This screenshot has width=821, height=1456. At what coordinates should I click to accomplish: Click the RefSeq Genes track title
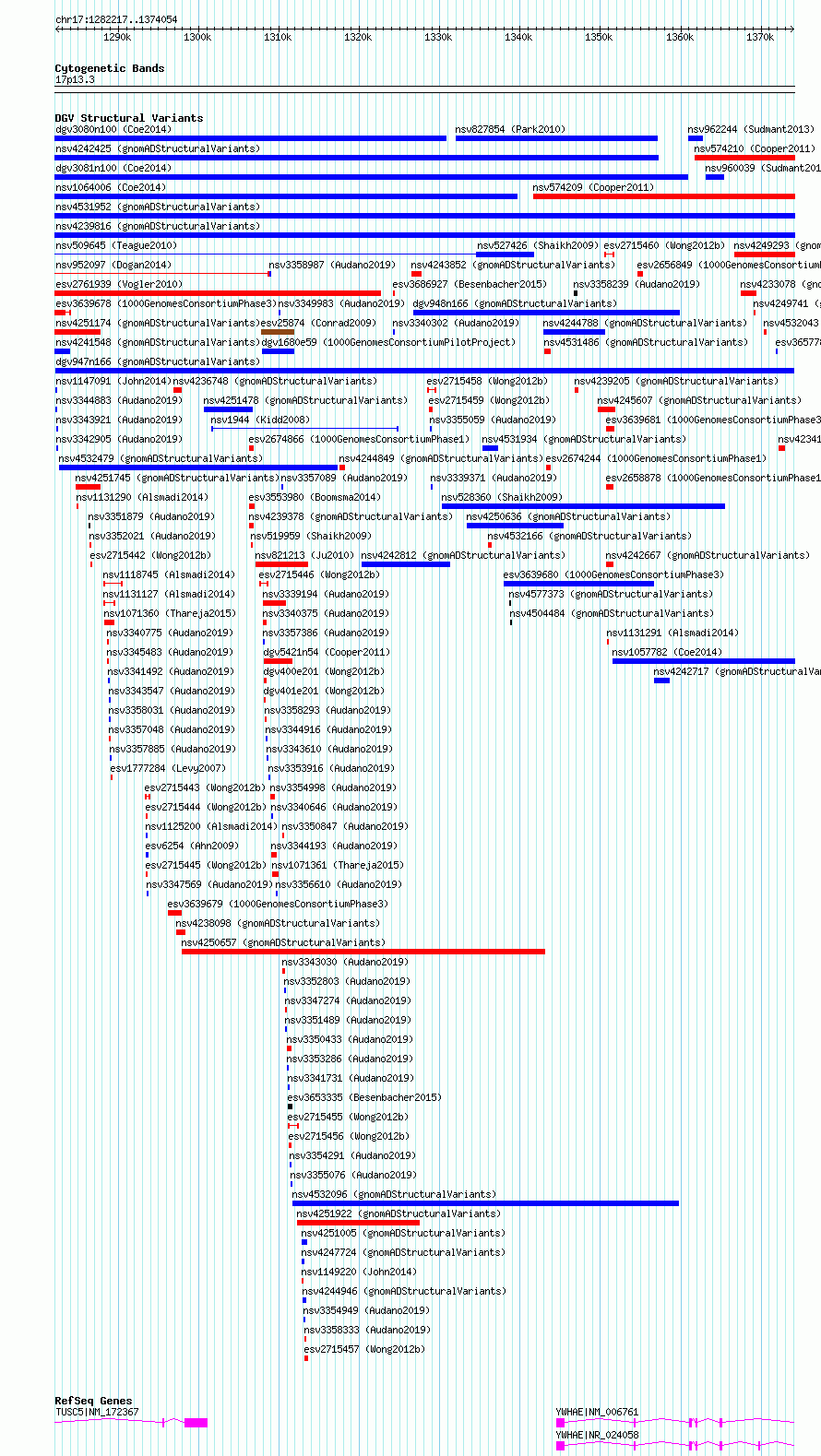pos(93,1401)
